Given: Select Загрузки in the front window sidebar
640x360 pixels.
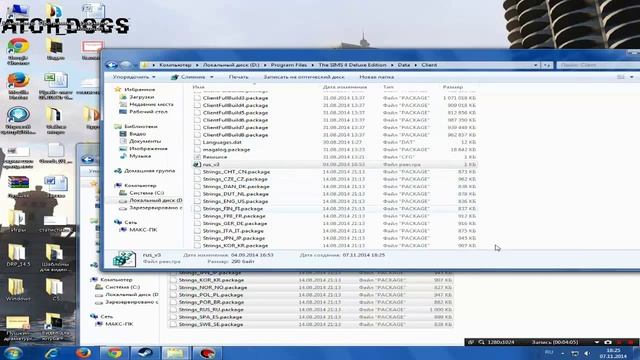Looking at the screenshot, I should pyautogui.click(x=141, y=97).
